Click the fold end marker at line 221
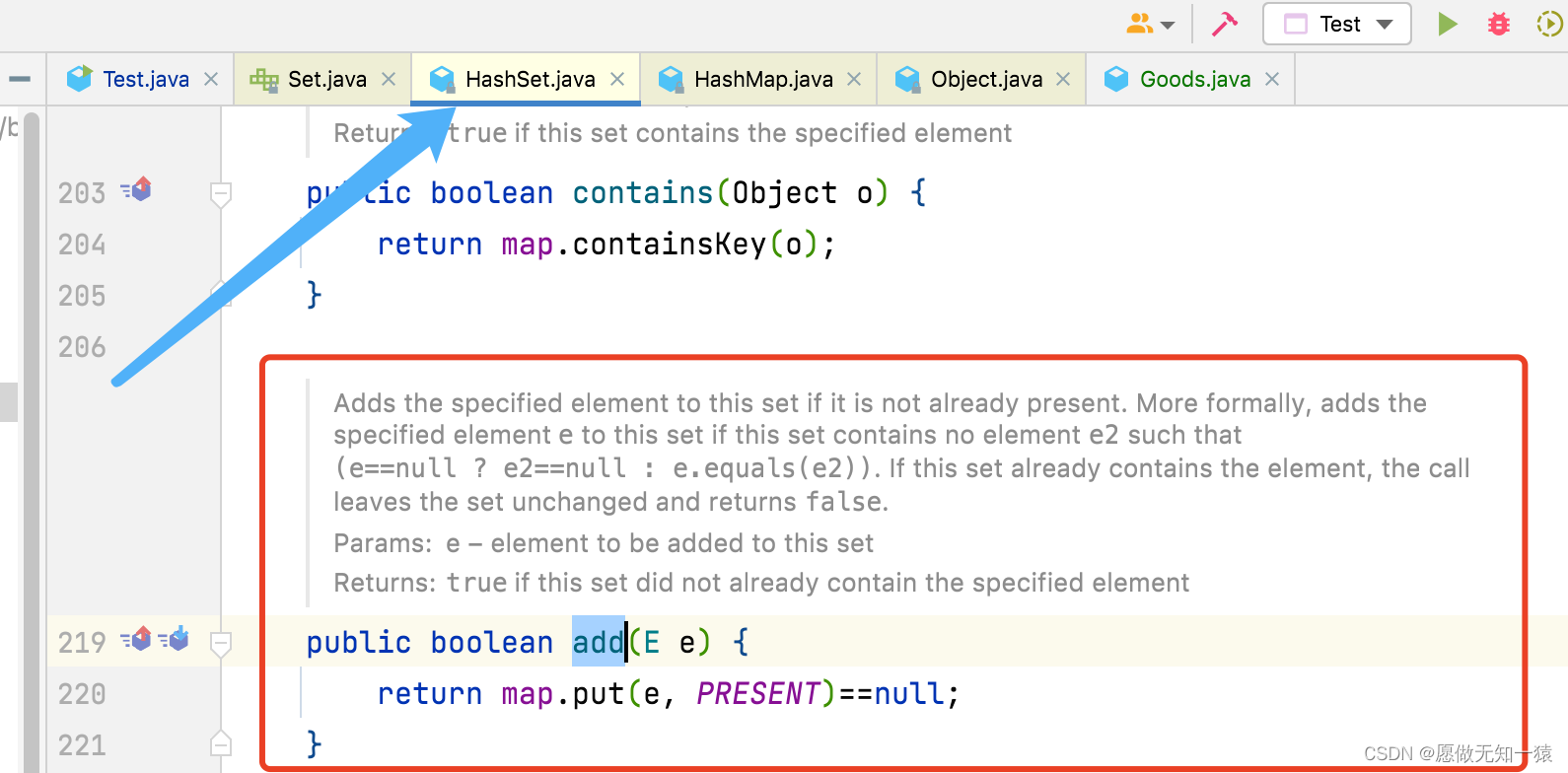Screen dimensions: 1568x773 pyautogui.click(x=221, y=742)
